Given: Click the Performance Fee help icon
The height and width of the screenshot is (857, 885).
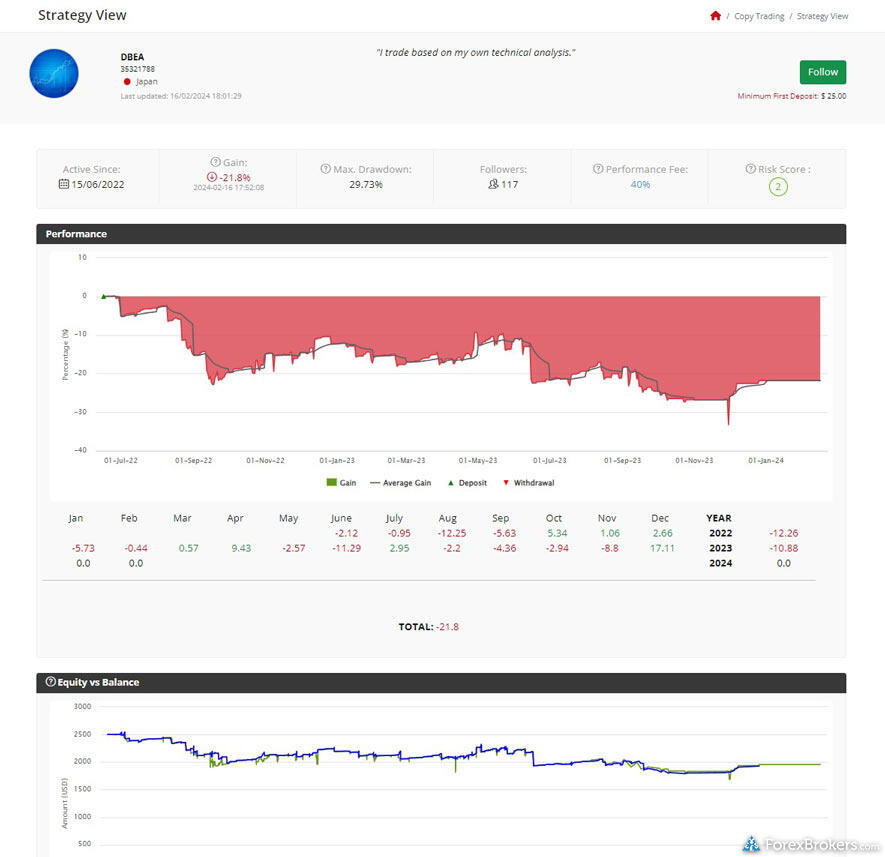Looking at the screenshot, I should pyautogui.click(x=598, y=169).
